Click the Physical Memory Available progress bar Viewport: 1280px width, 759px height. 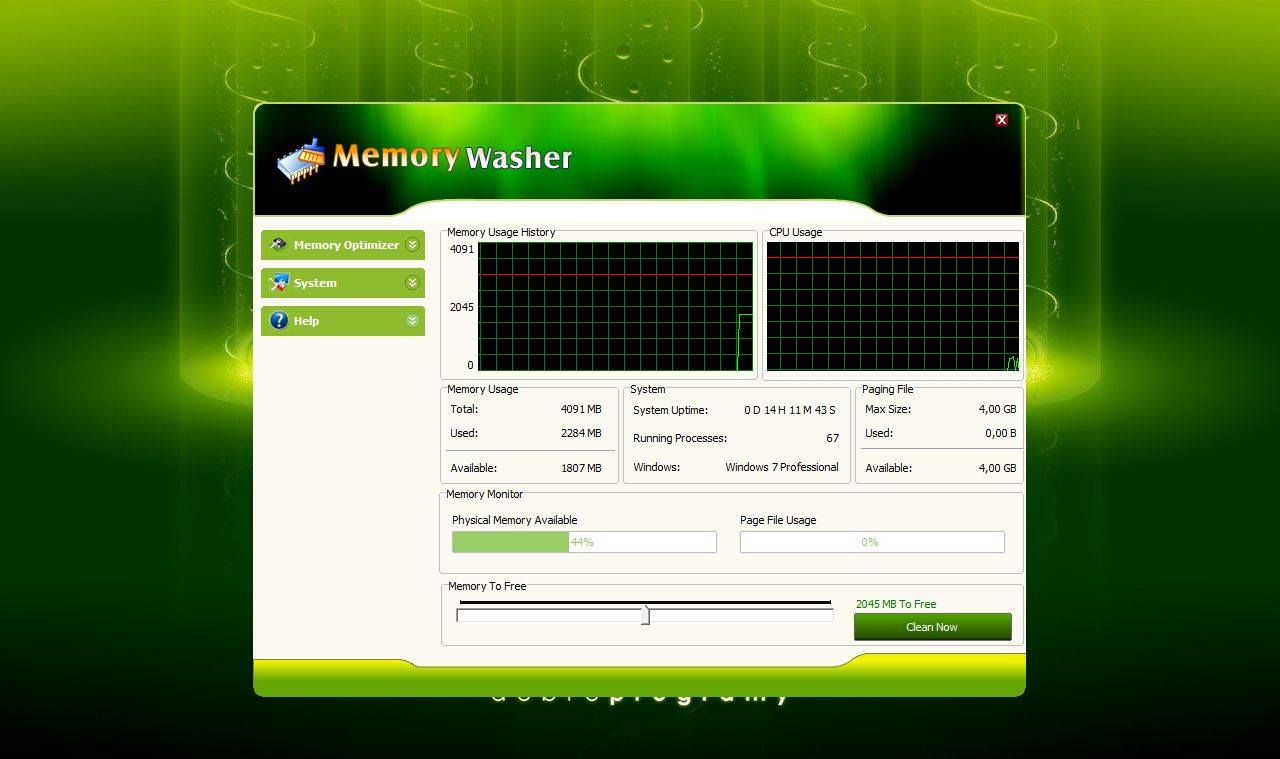pyautogui.click(x=584, y=542)
